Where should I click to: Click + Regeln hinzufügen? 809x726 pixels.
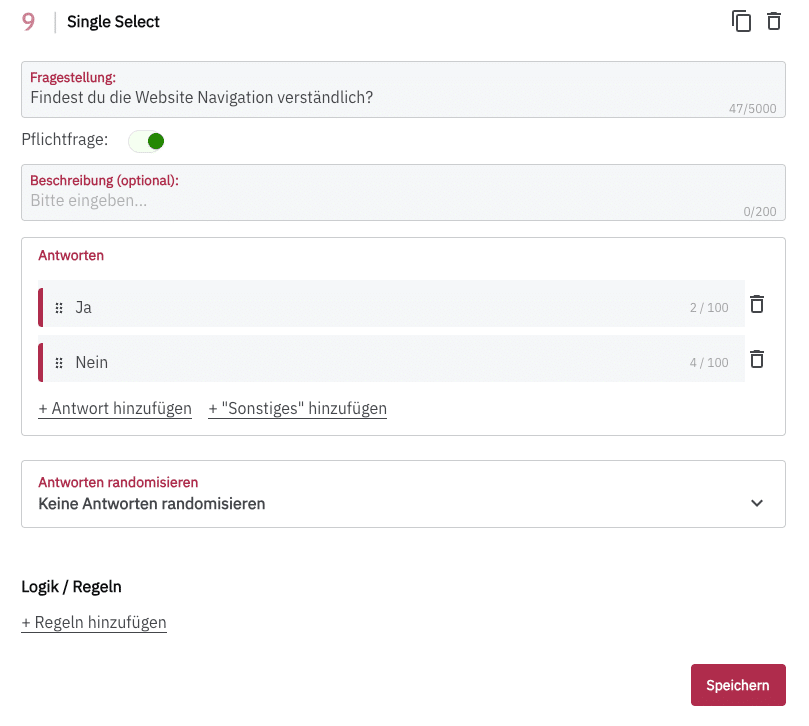coord(94,622)
